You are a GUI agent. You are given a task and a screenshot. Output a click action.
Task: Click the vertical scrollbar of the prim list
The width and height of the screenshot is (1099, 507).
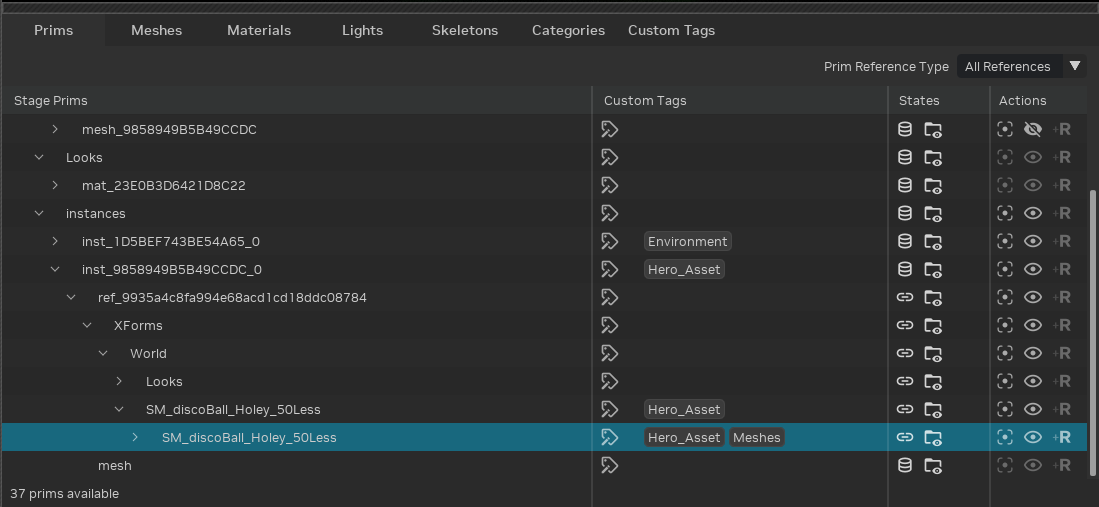click(1092, 300)
